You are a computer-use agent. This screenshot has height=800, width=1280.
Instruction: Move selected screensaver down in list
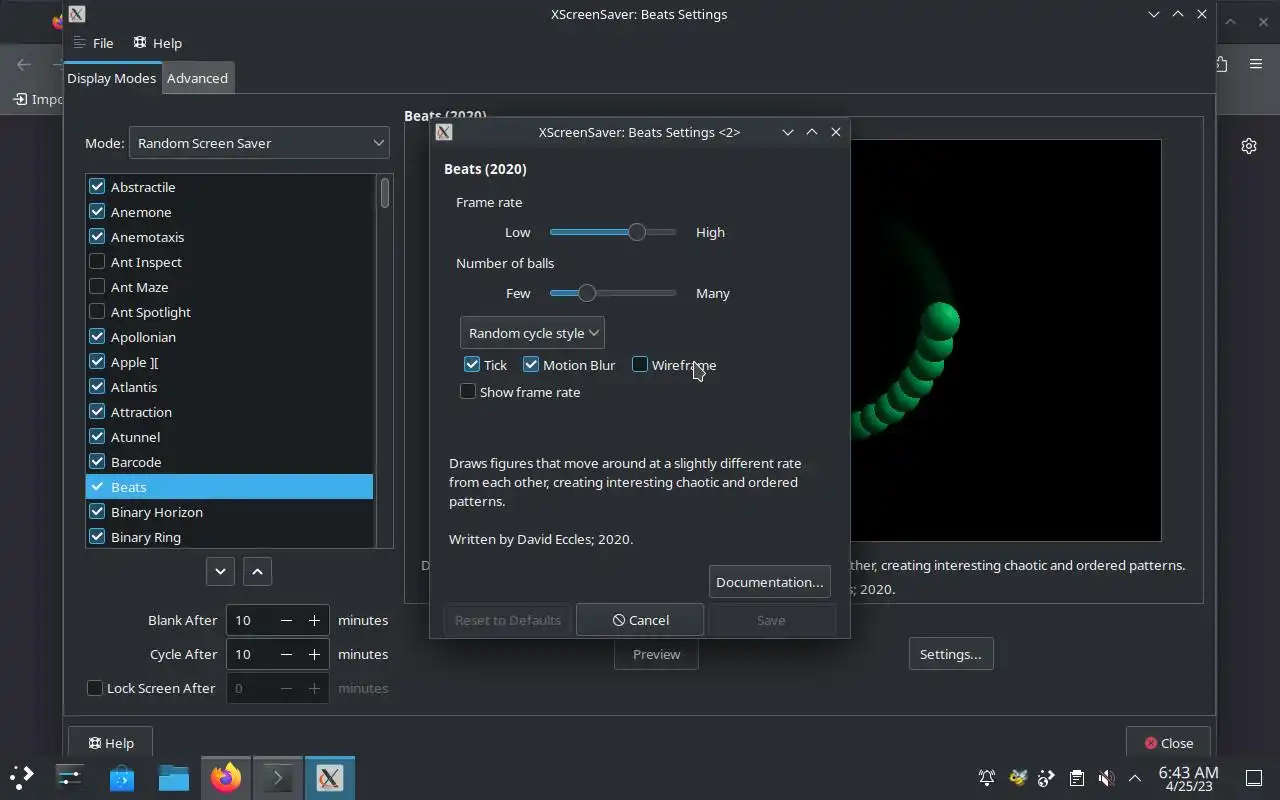(220, 571)
